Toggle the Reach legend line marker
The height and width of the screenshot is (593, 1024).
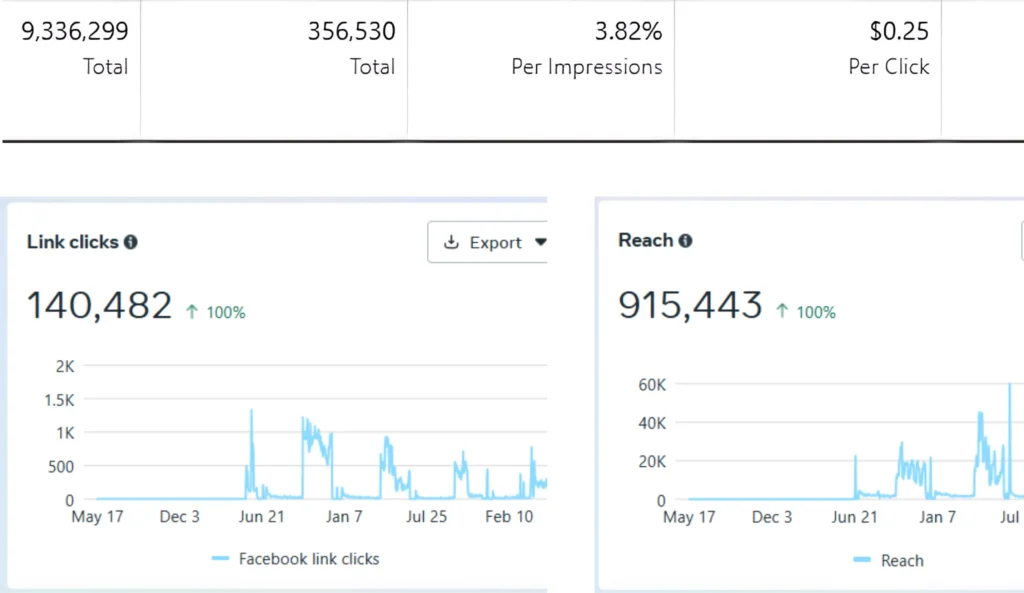[x=862, y=561]
